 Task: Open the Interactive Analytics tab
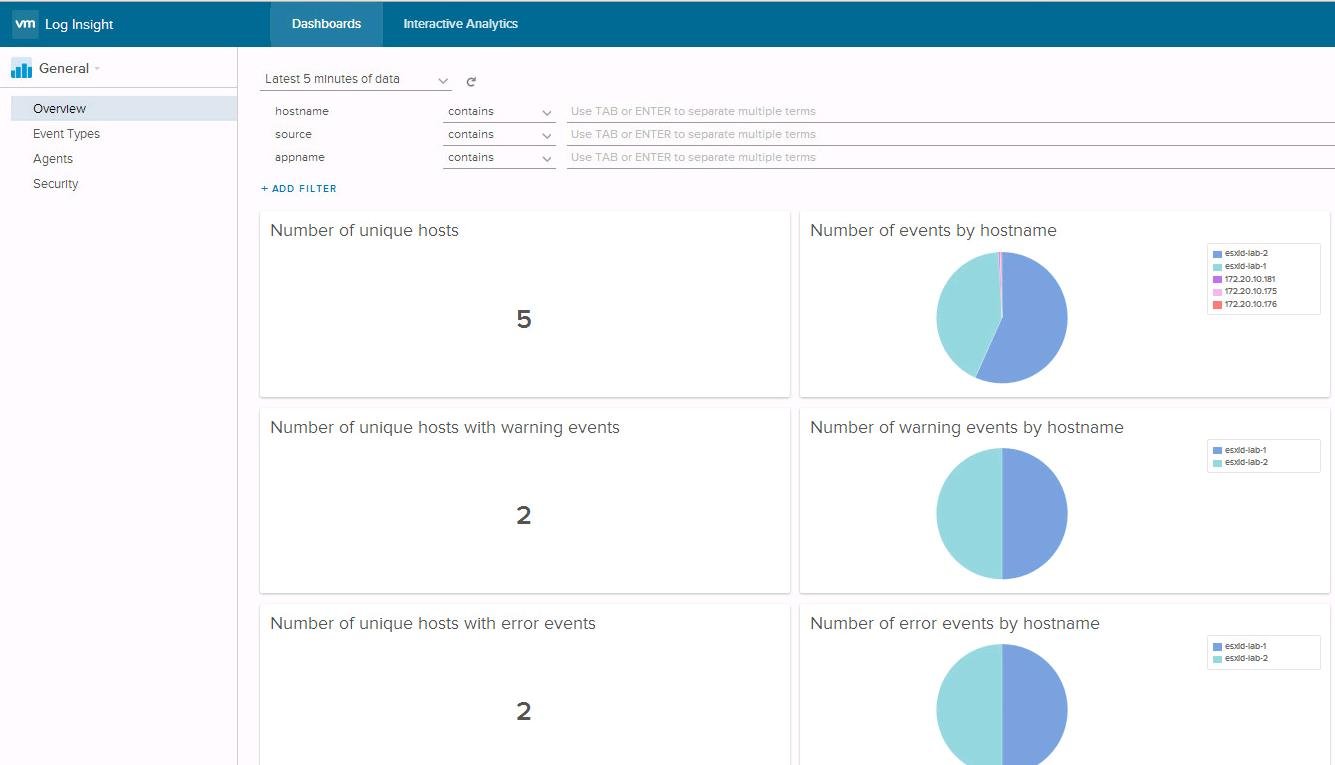coord(460,24)
